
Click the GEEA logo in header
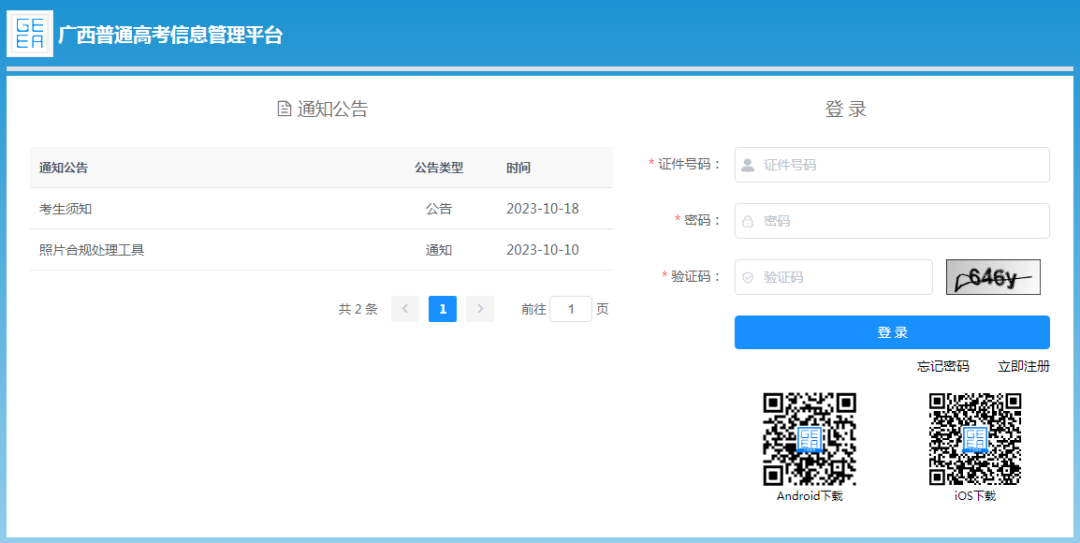pos(30,34)
